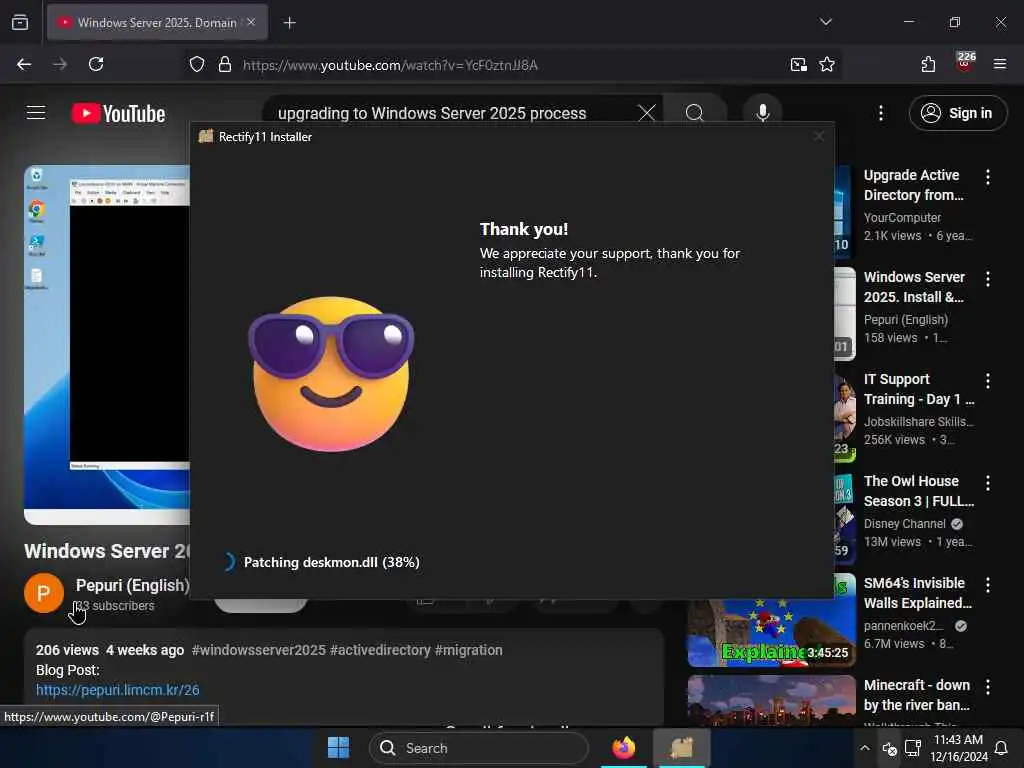The width and height of the screenshot is (1024, 768).
Task: Bookmark this page with the star icon
Action: coord(827,65)
